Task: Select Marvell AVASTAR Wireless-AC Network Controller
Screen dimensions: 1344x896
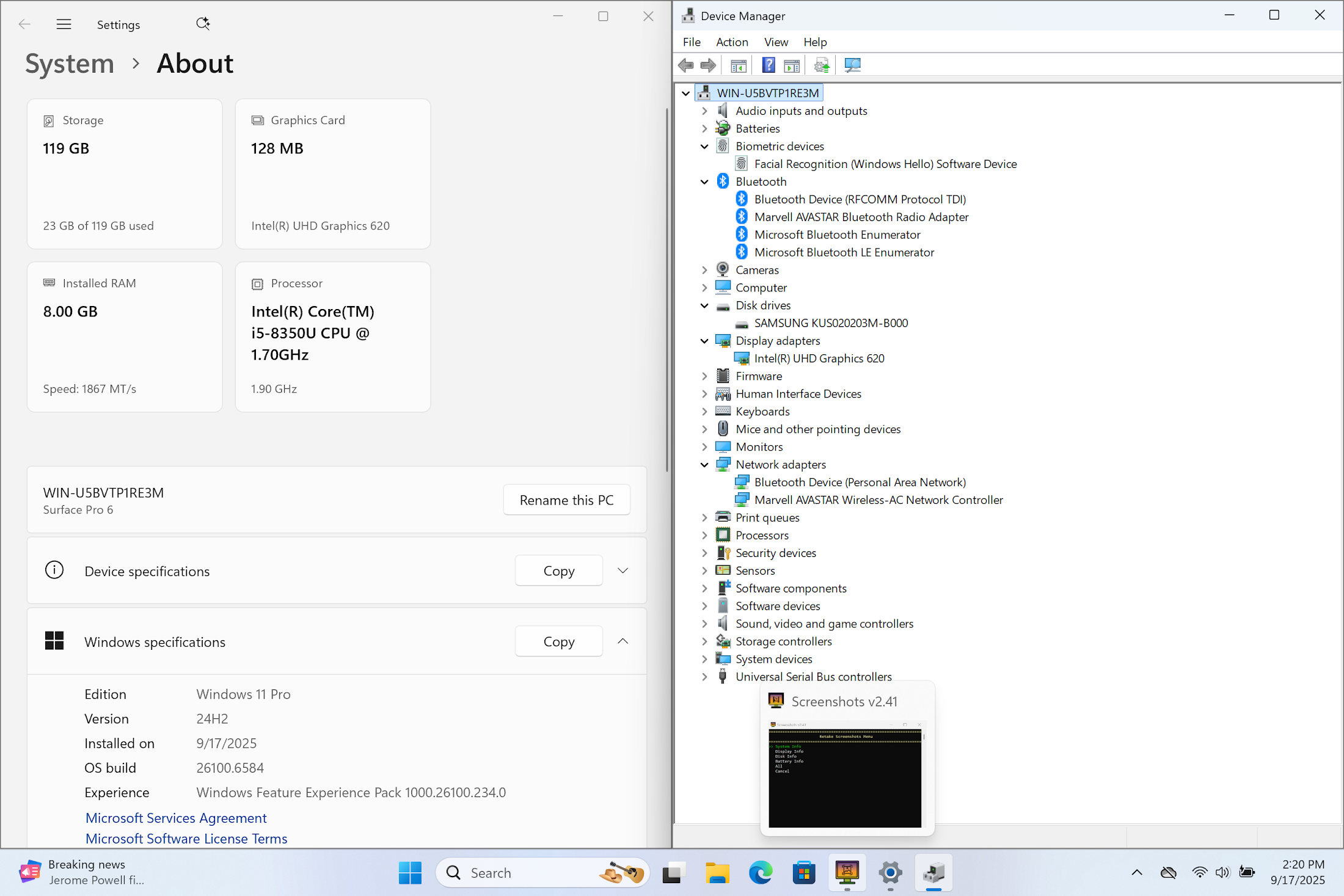Action: (x=878, y=500)
